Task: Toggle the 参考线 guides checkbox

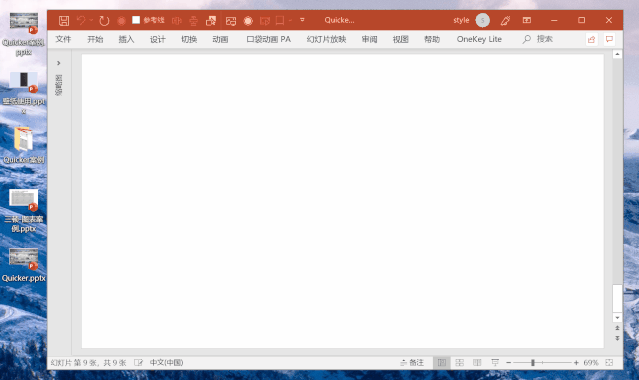Action: pyautogui.click(x=136, y=20)
